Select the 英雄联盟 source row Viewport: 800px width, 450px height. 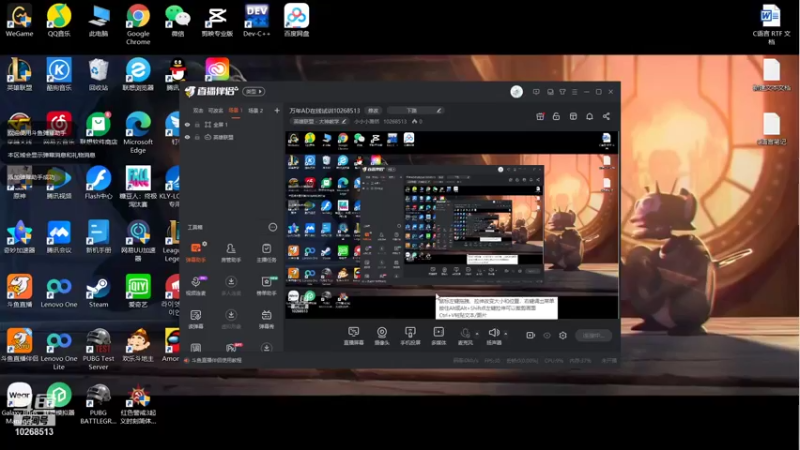(231, 137)
